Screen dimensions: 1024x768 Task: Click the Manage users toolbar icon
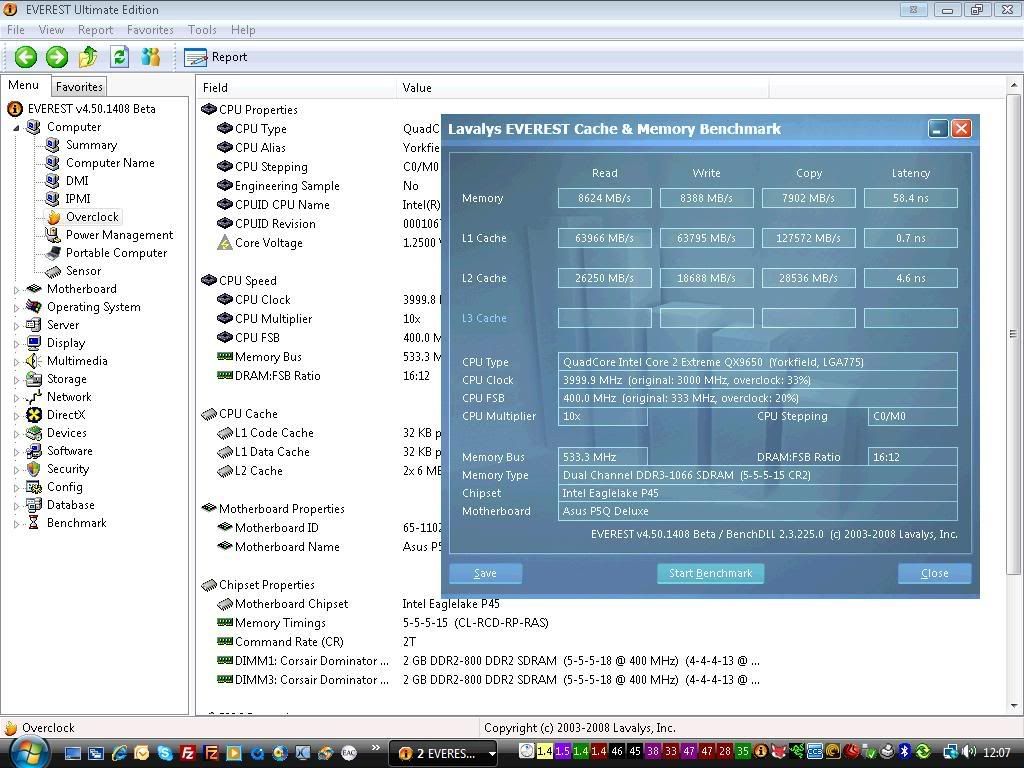click(150, 57)
